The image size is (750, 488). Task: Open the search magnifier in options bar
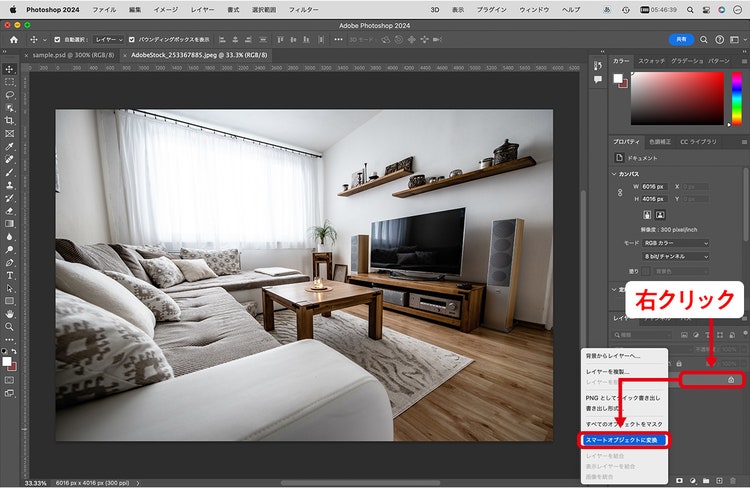[x=704, y=40]
